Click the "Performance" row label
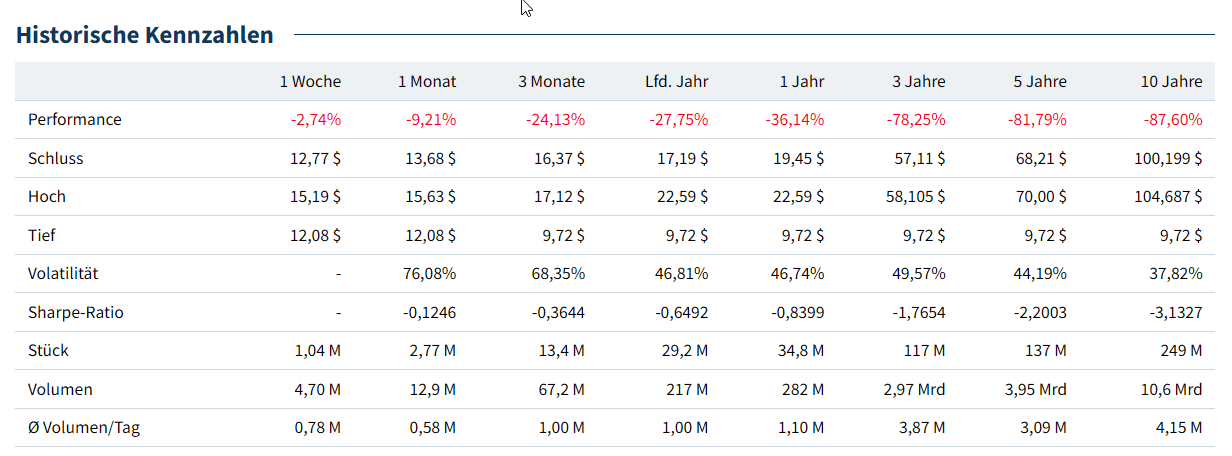This screenshot has width=1232, height=456. (x=75, y=120)
